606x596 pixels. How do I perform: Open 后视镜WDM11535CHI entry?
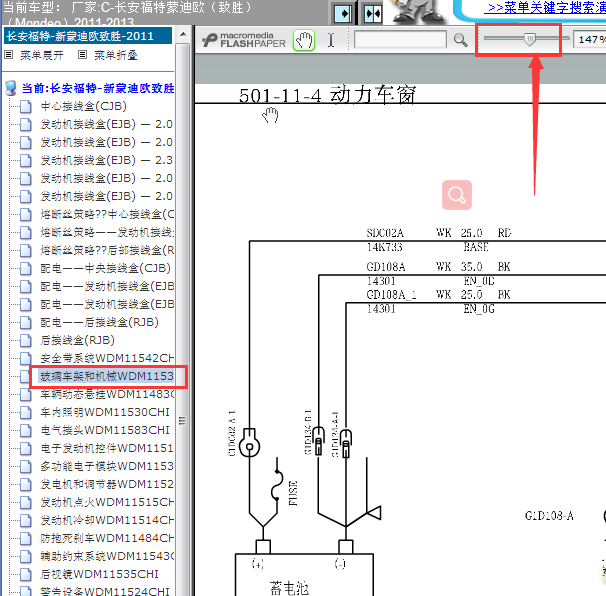100,574
